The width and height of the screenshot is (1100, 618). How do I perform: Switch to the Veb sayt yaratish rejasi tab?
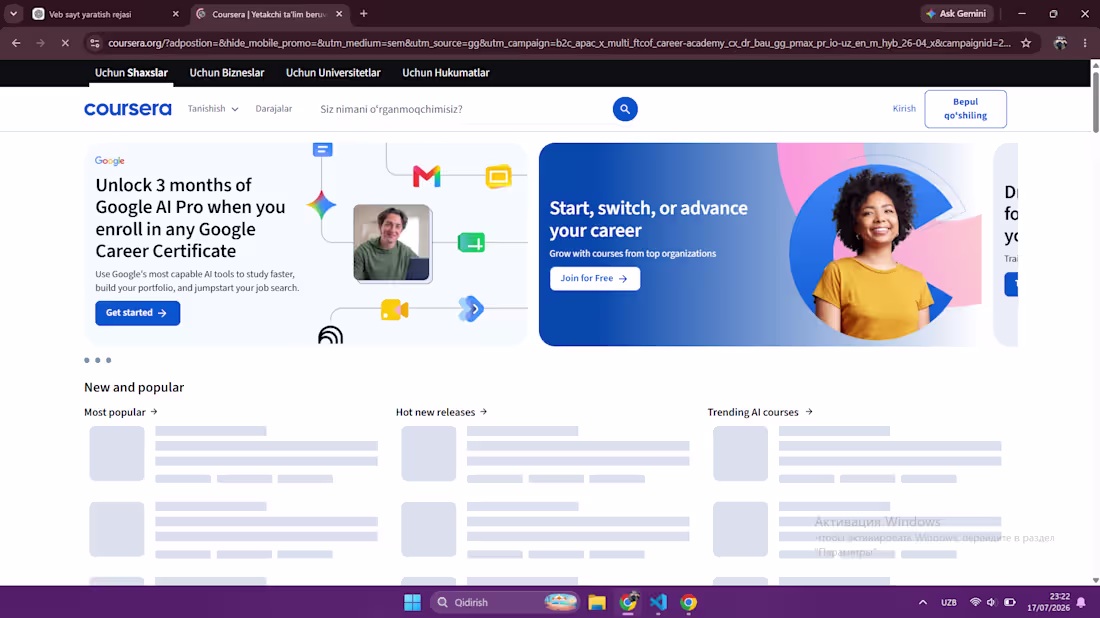click(x=105, y=14)
